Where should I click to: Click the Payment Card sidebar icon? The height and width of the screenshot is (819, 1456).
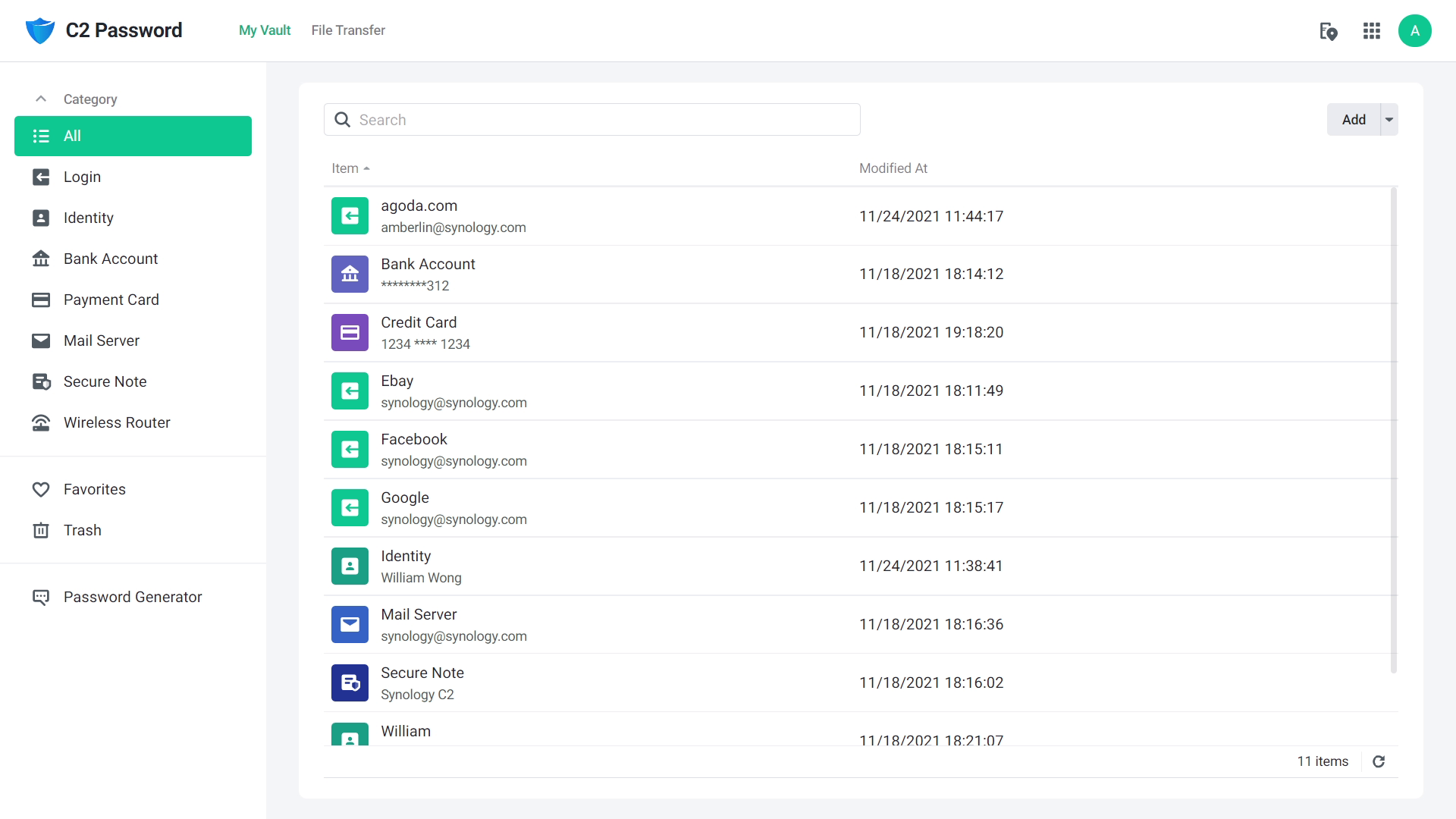41,300
